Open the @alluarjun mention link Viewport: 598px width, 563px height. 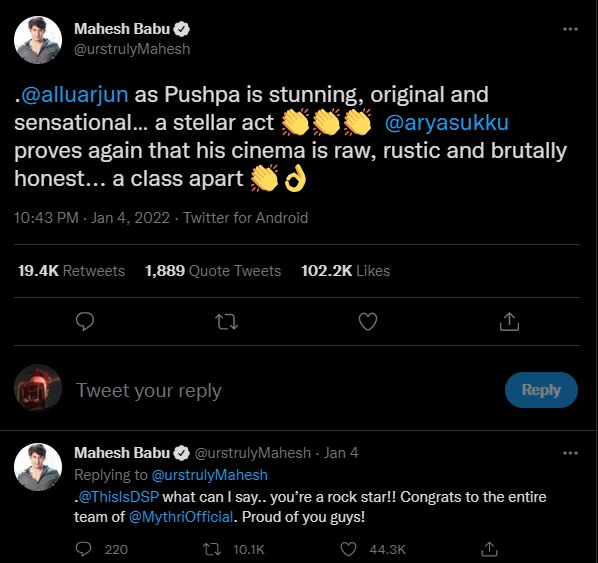tap(75, 95)
